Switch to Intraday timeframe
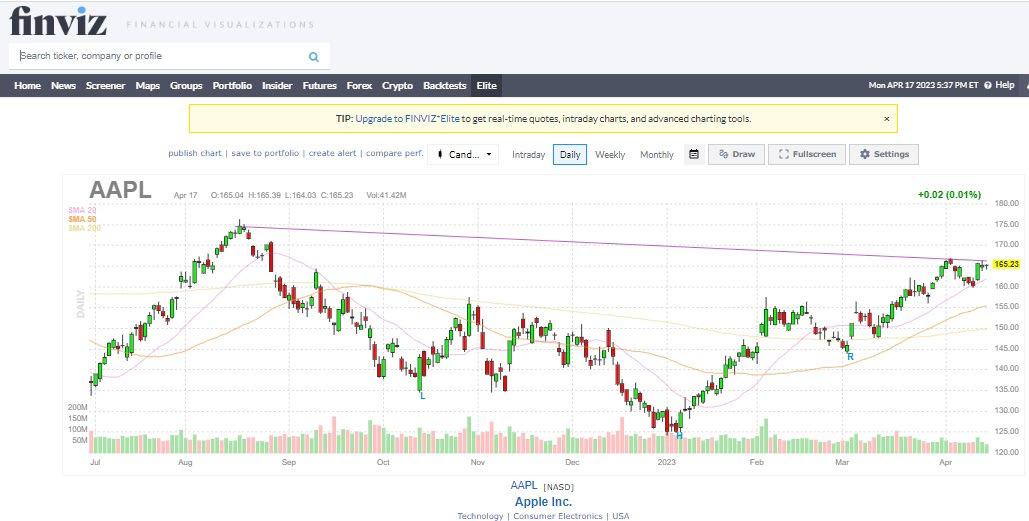Screen dimensions: 1029x521 click(528, 154)
